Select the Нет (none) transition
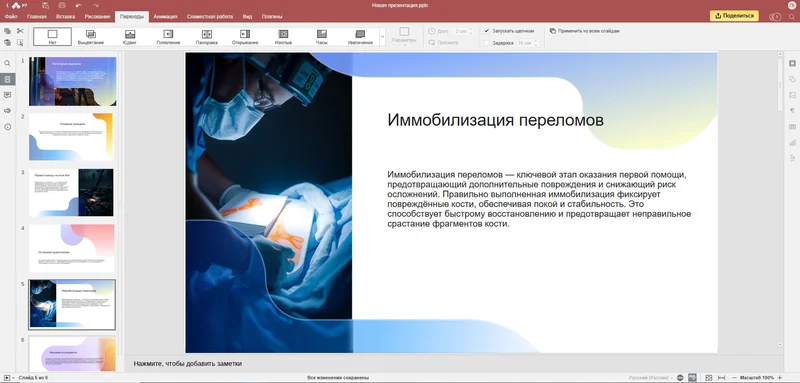Image resolution: width=800 pixels, height=383 pixels. tap(52, 37)
